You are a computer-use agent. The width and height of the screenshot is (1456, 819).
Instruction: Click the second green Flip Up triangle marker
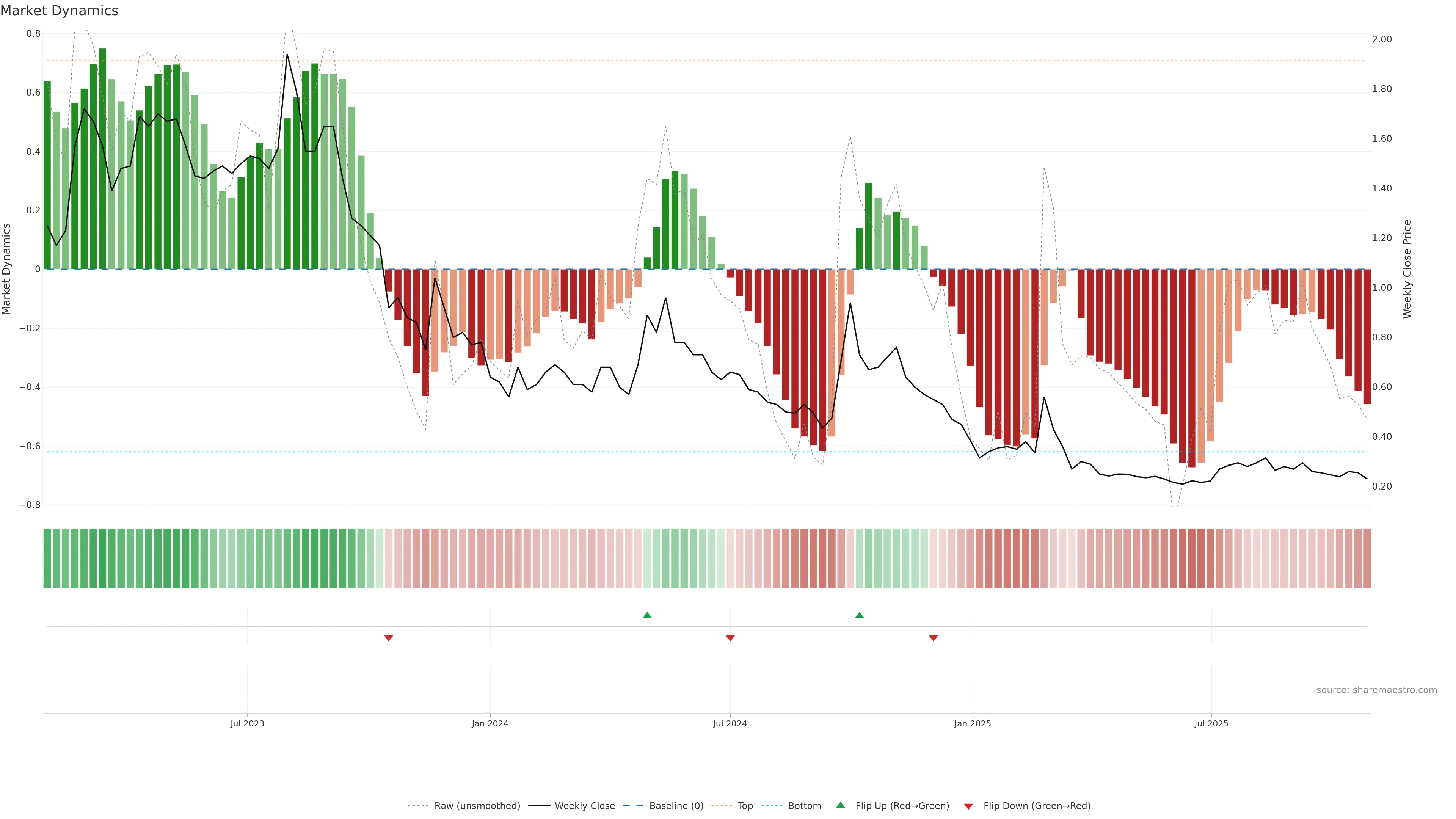859,615
